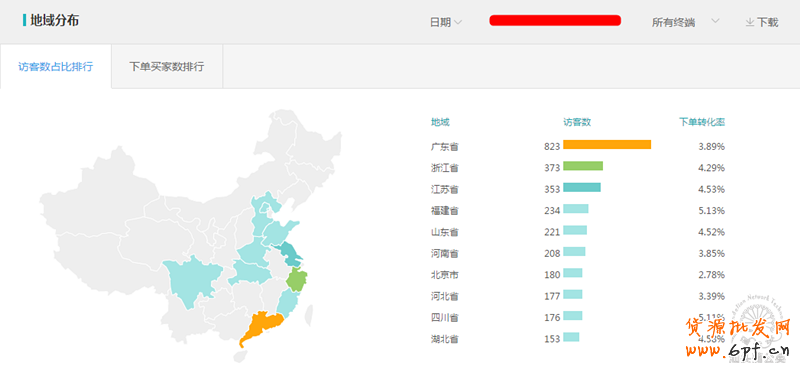Click the red date range field
Image resolution: width=800 pixels, height=372 pixels.
(x=555, y=20)
